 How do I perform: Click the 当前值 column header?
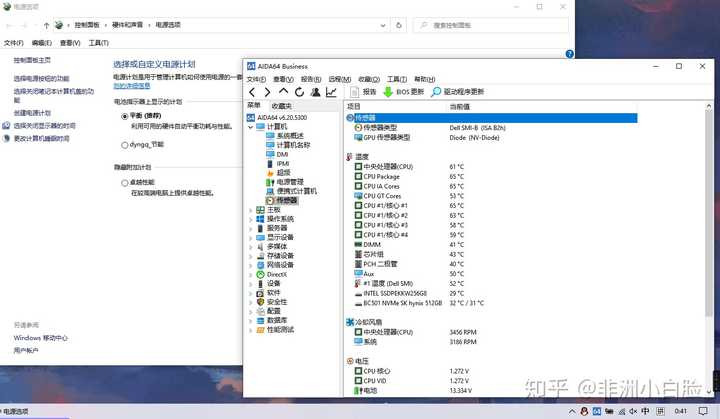coord(459,107)
